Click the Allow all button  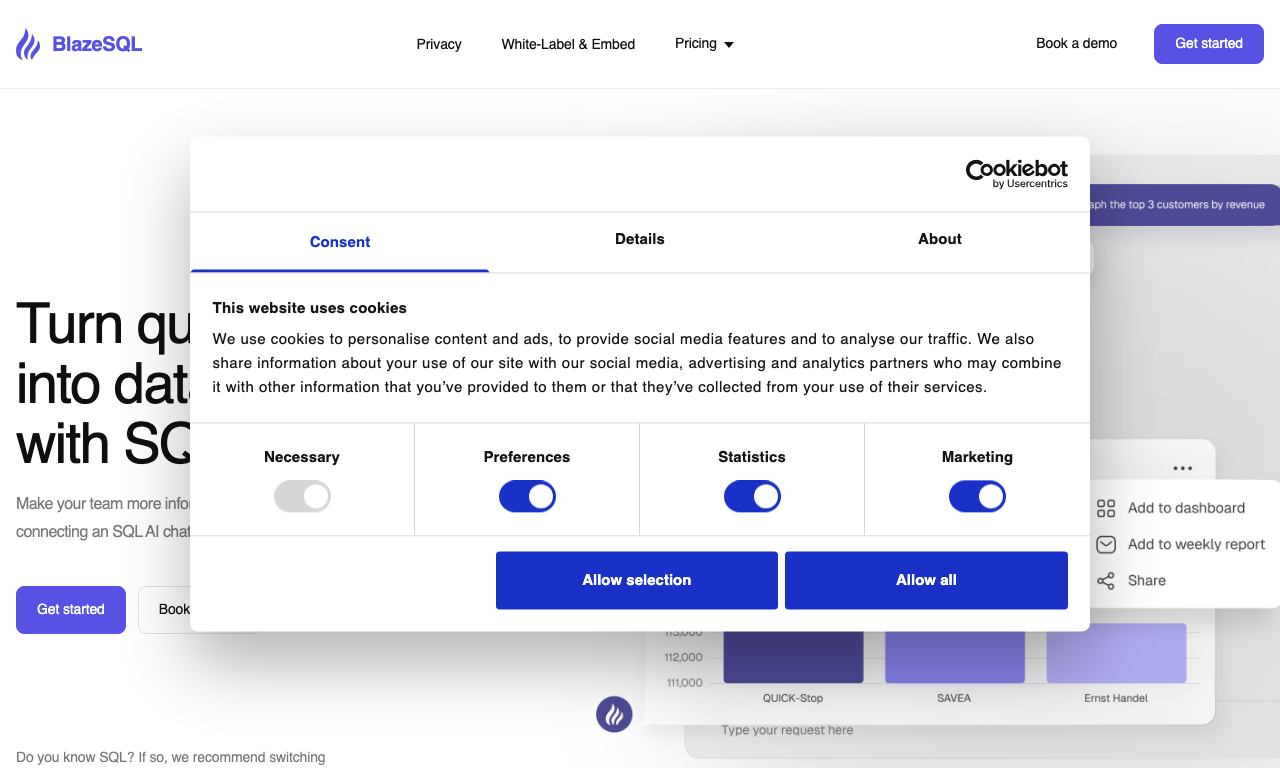[x=926, y=580]
